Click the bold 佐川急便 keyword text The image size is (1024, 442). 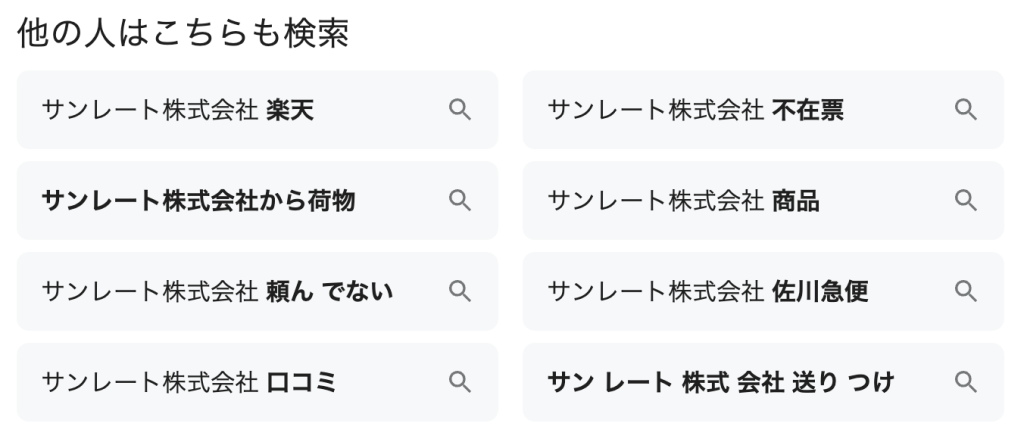point(821,291)
